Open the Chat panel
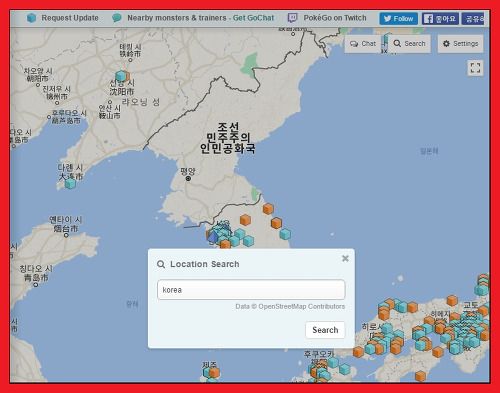The width and height of the screenshot is (500, 393). [363, 44]
